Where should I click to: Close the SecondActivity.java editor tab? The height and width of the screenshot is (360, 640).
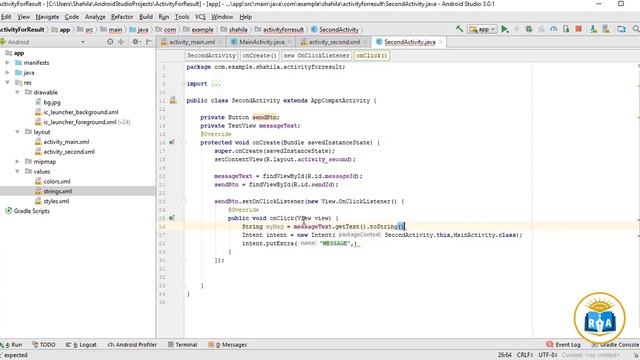pos(440,42)
